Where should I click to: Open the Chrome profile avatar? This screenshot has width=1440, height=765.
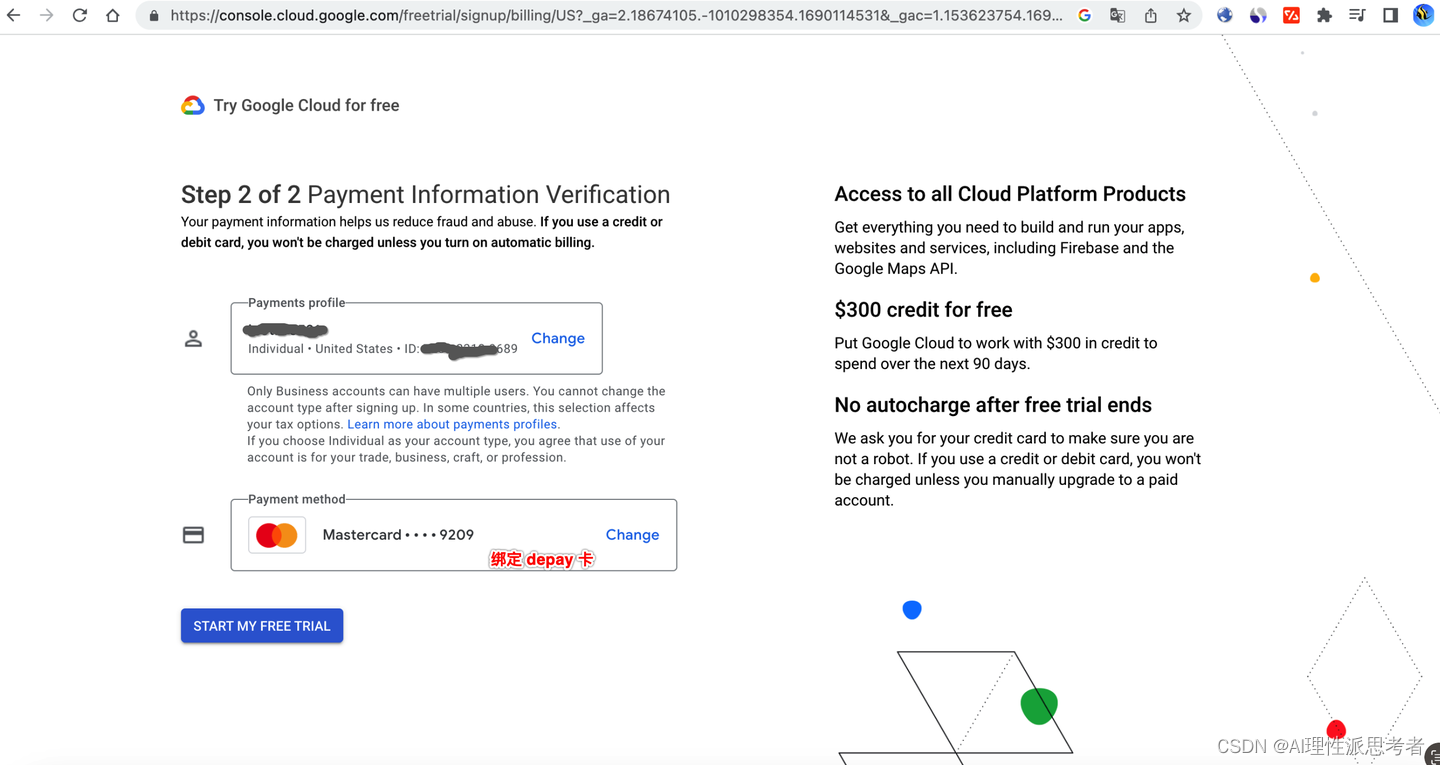pyautogui.click(x=1423, y=16)
